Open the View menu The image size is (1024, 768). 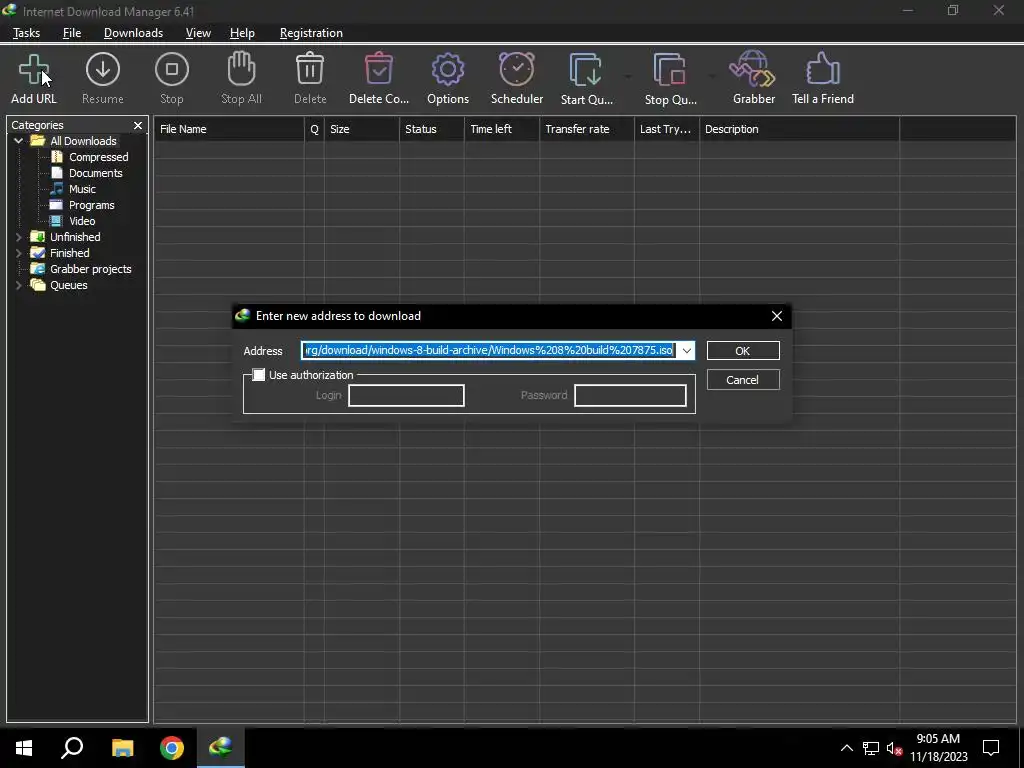click(x=198, y=33)
